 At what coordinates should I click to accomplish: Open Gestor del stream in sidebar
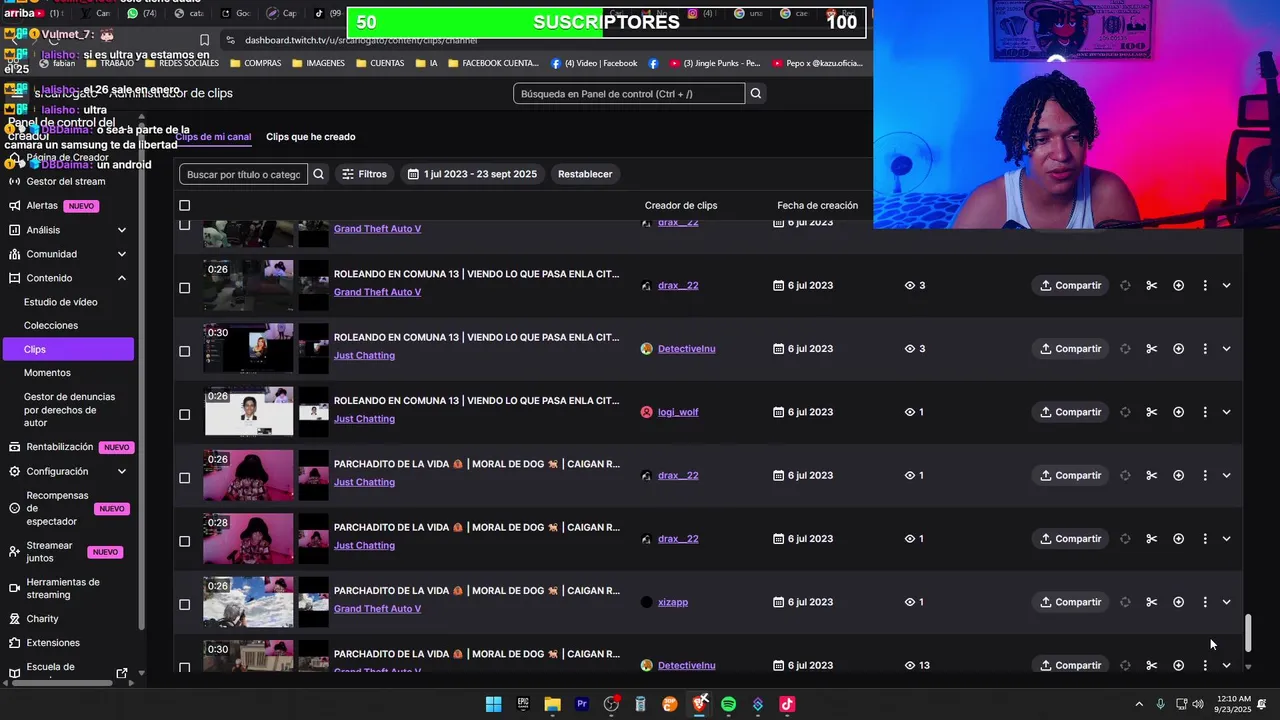tap(66, 181)
